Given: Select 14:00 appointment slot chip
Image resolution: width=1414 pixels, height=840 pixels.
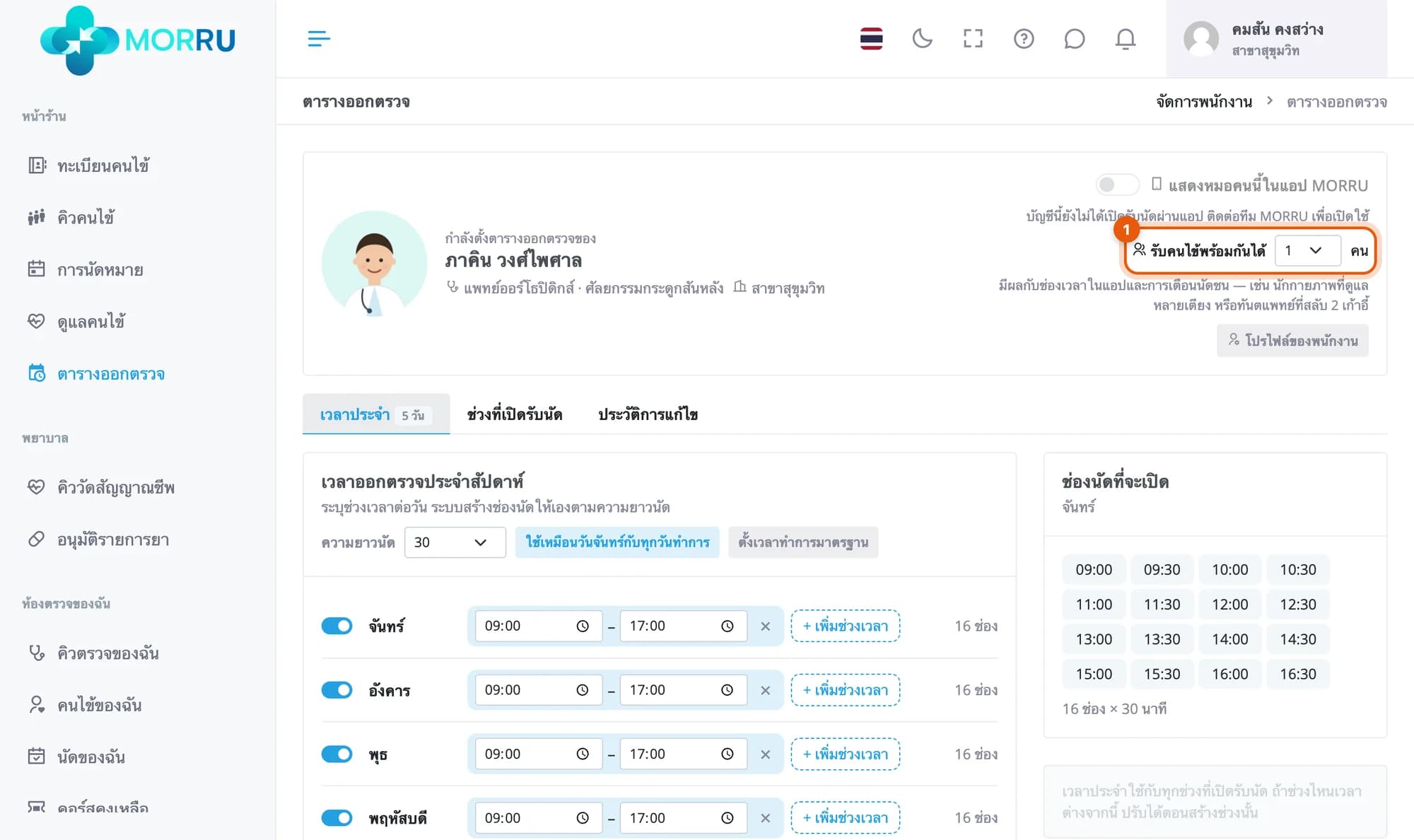Looking at the screenshot, I should pos(1230,639).
